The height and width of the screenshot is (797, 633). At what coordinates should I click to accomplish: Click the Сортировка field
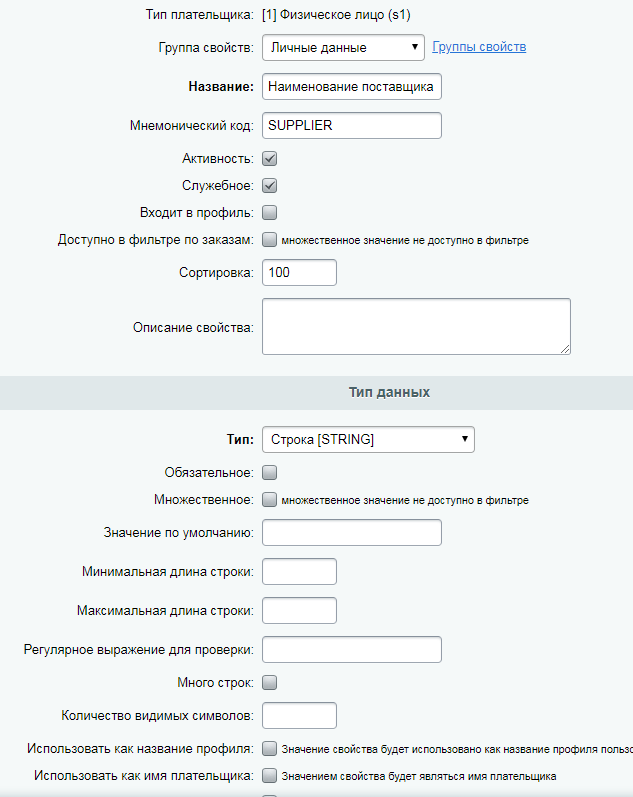[x=299, y=272]
